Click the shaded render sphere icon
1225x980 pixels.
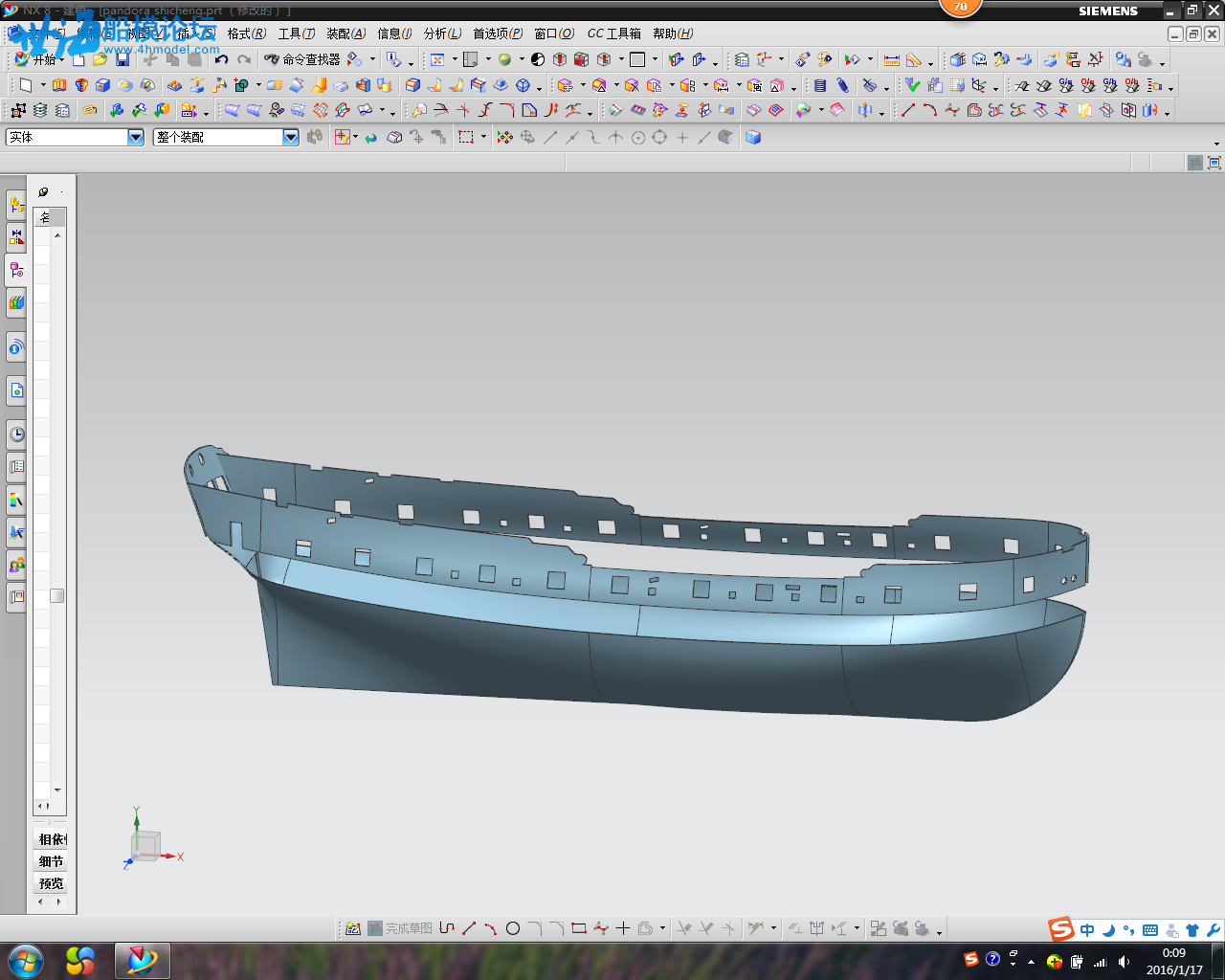(x=504, y=59)
